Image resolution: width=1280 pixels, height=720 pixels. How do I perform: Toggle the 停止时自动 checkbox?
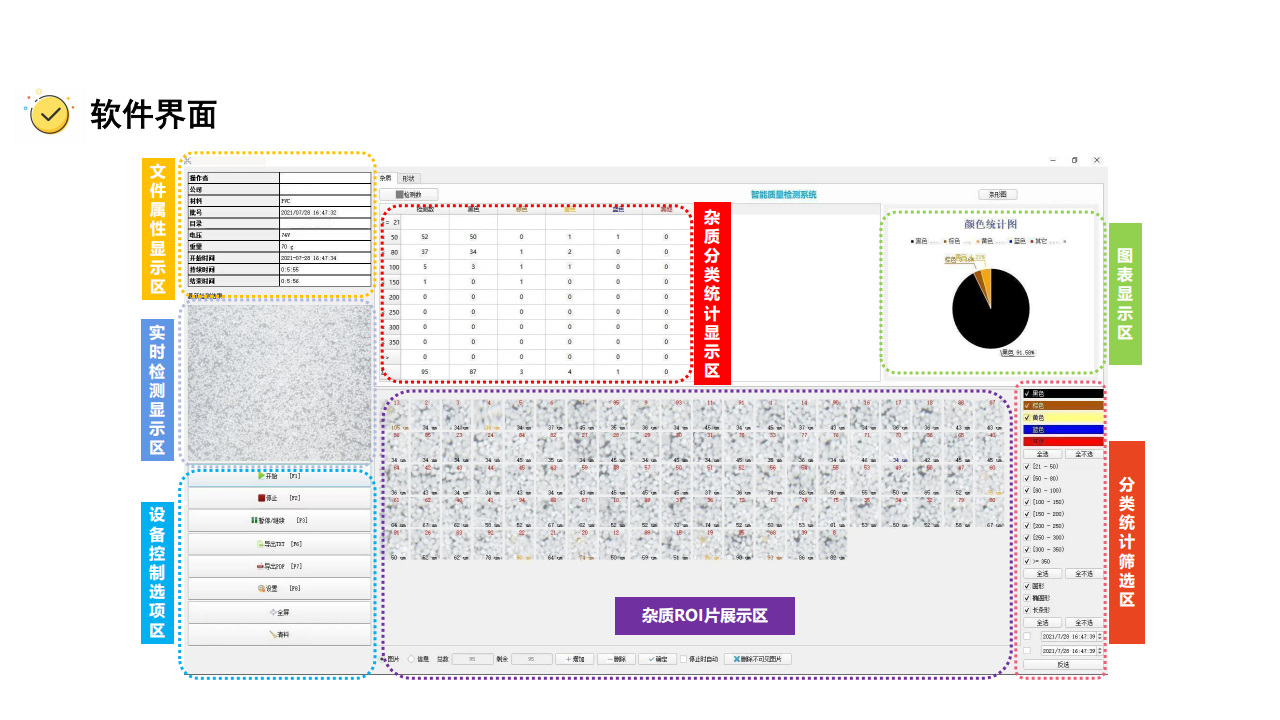pyautogui.click(x=684, y=659)
